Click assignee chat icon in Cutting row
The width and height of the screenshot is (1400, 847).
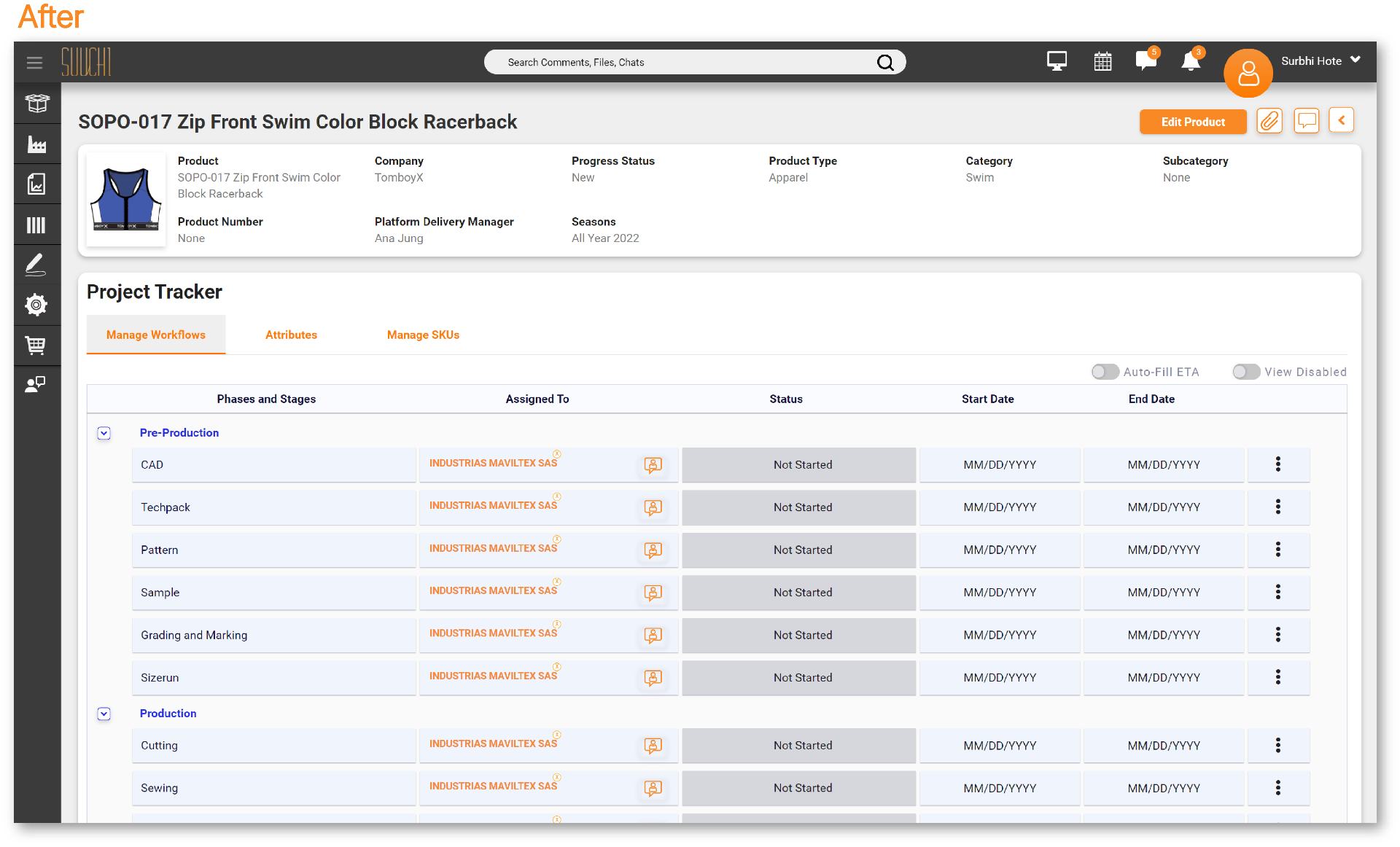coord(653,746)
